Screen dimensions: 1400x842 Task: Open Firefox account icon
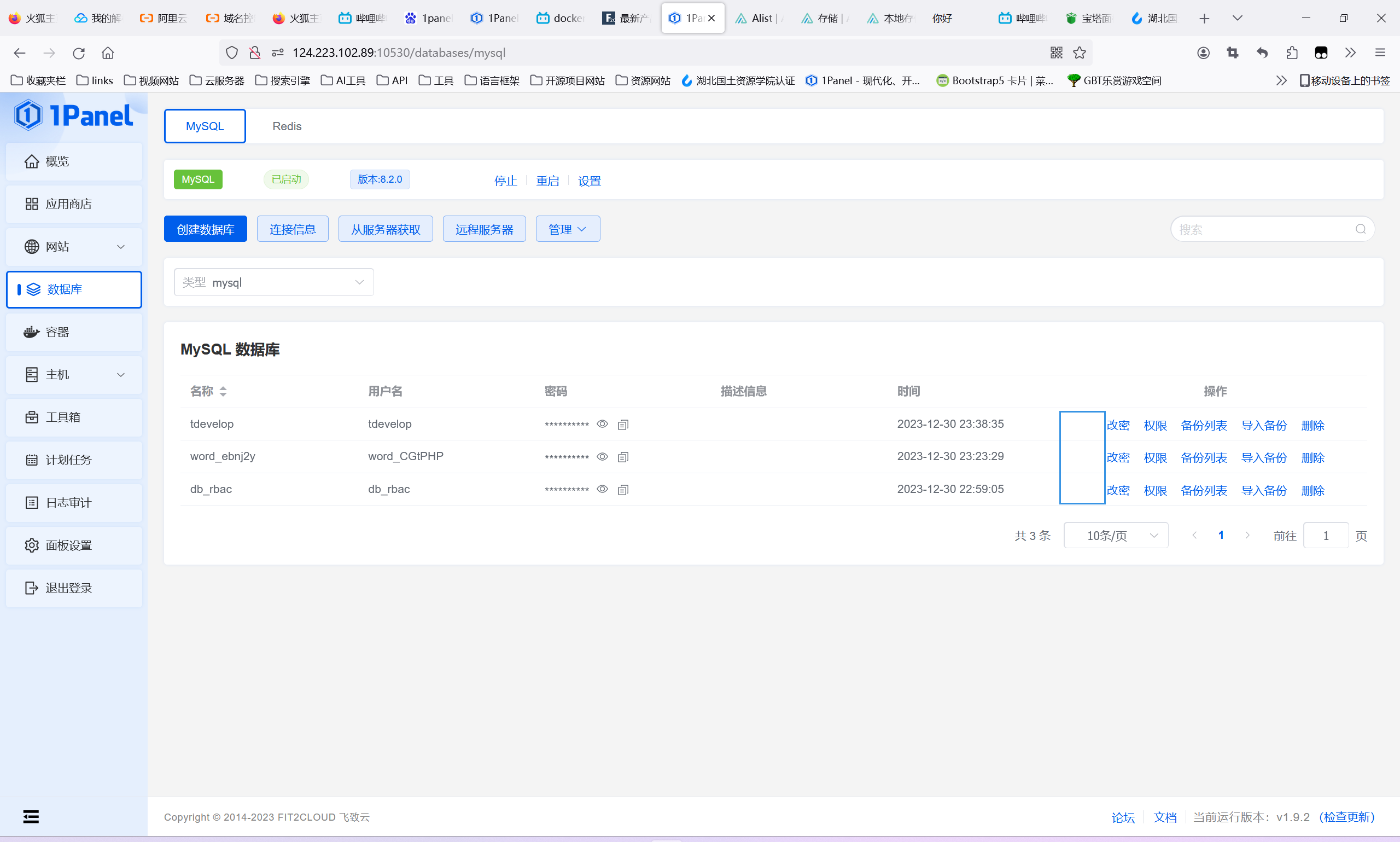point(1203,53)
